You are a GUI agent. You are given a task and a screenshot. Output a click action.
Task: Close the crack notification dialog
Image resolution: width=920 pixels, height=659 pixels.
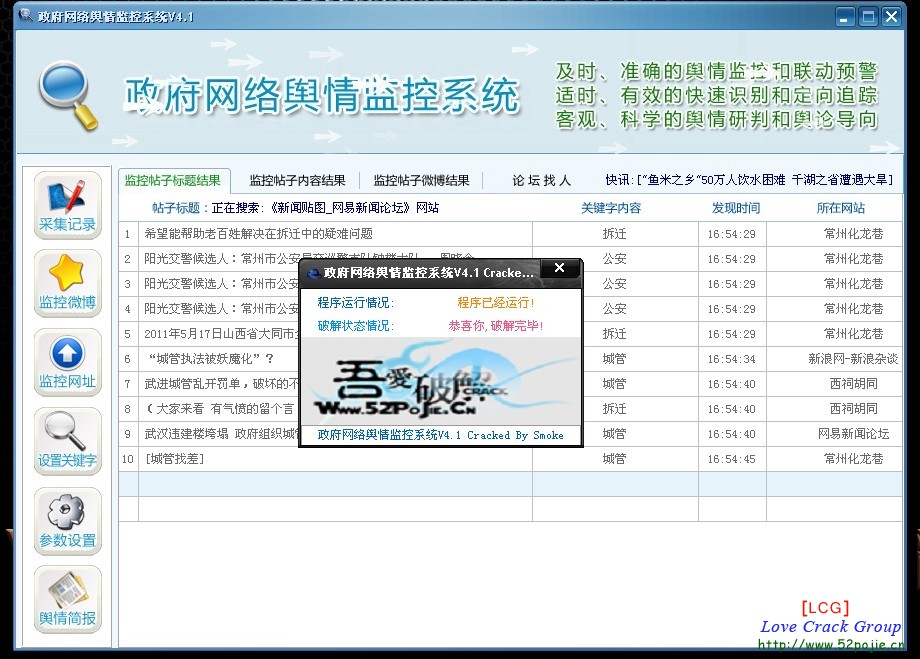pyautogui.click(x=560, y=268)
